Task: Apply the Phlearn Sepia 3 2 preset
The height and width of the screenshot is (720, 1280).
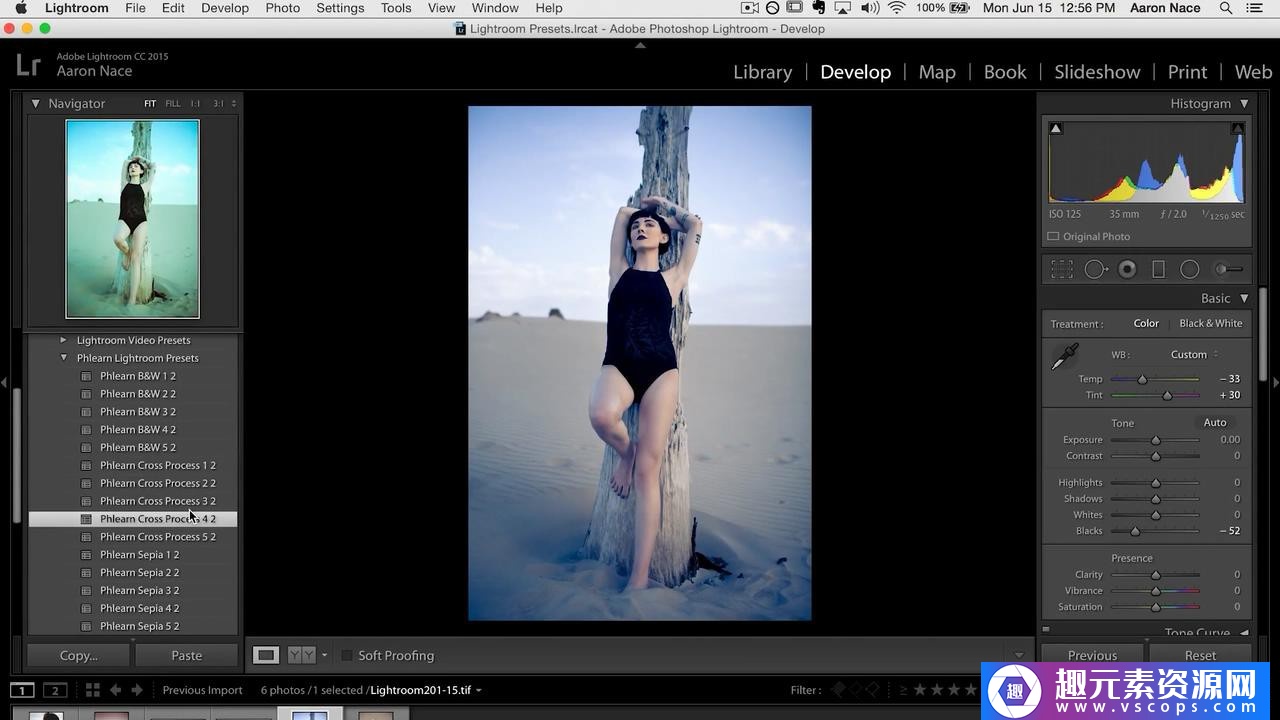Action: point(139,591)
